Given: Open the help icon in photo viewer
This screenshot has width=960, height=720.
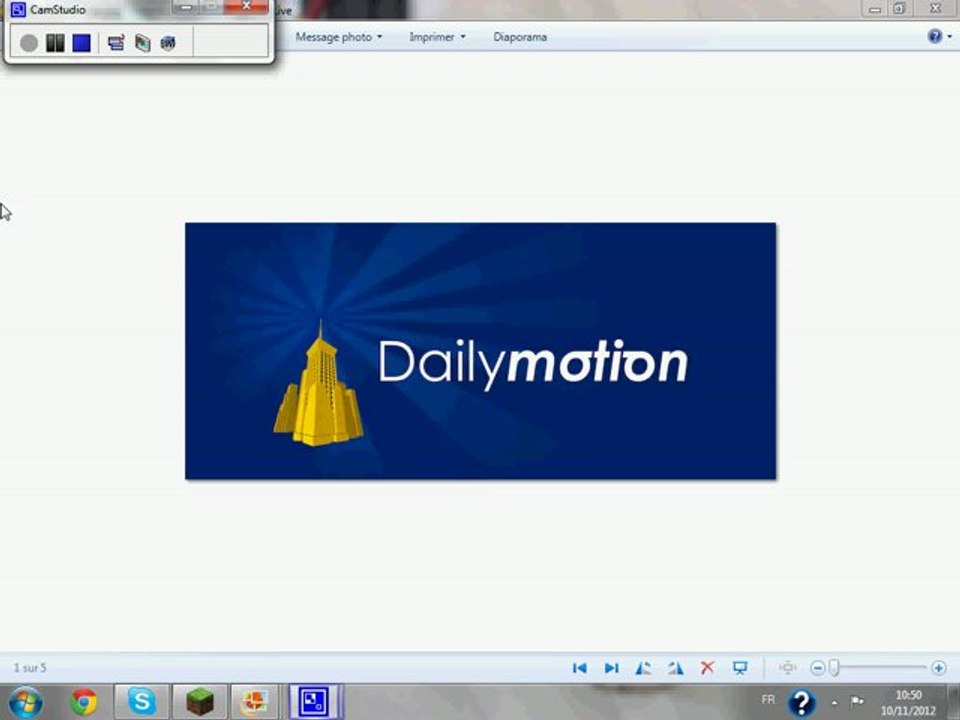Looking at the screenshot, I should (x=934, y=36).
